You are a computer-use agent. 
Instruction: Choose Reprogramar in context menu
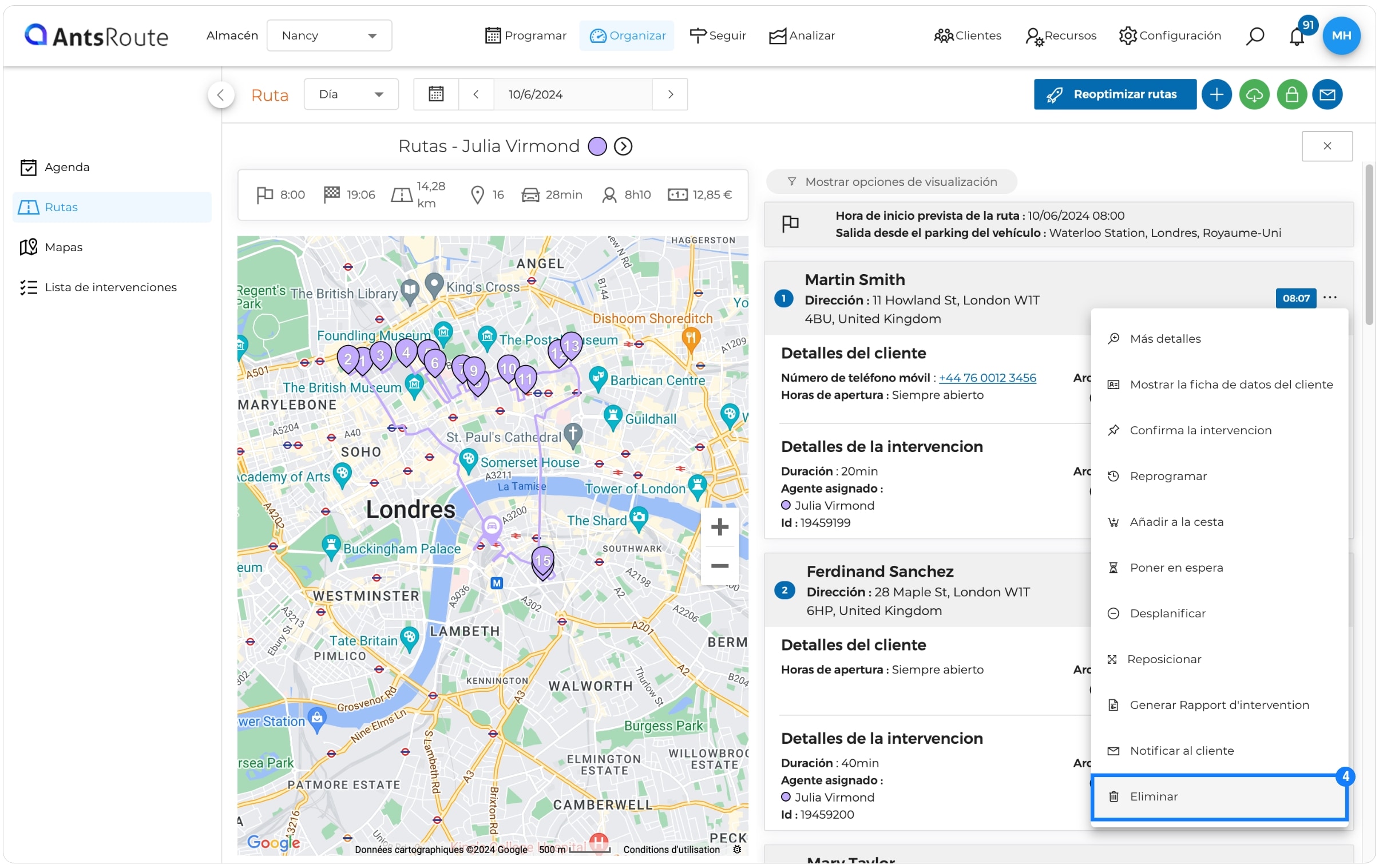click(1219, 477)
